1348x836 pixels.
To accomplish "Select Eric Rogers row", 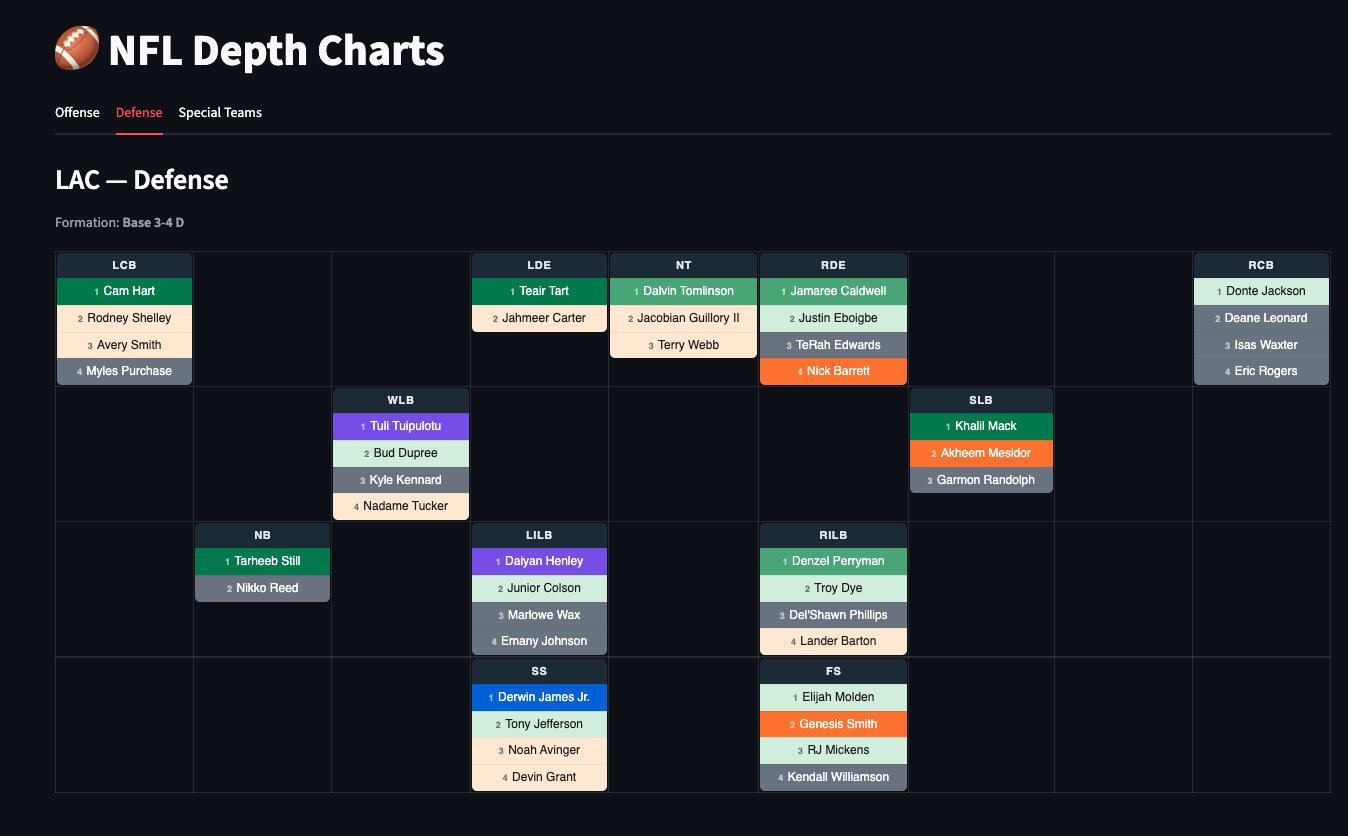I will pos(1261,371).
